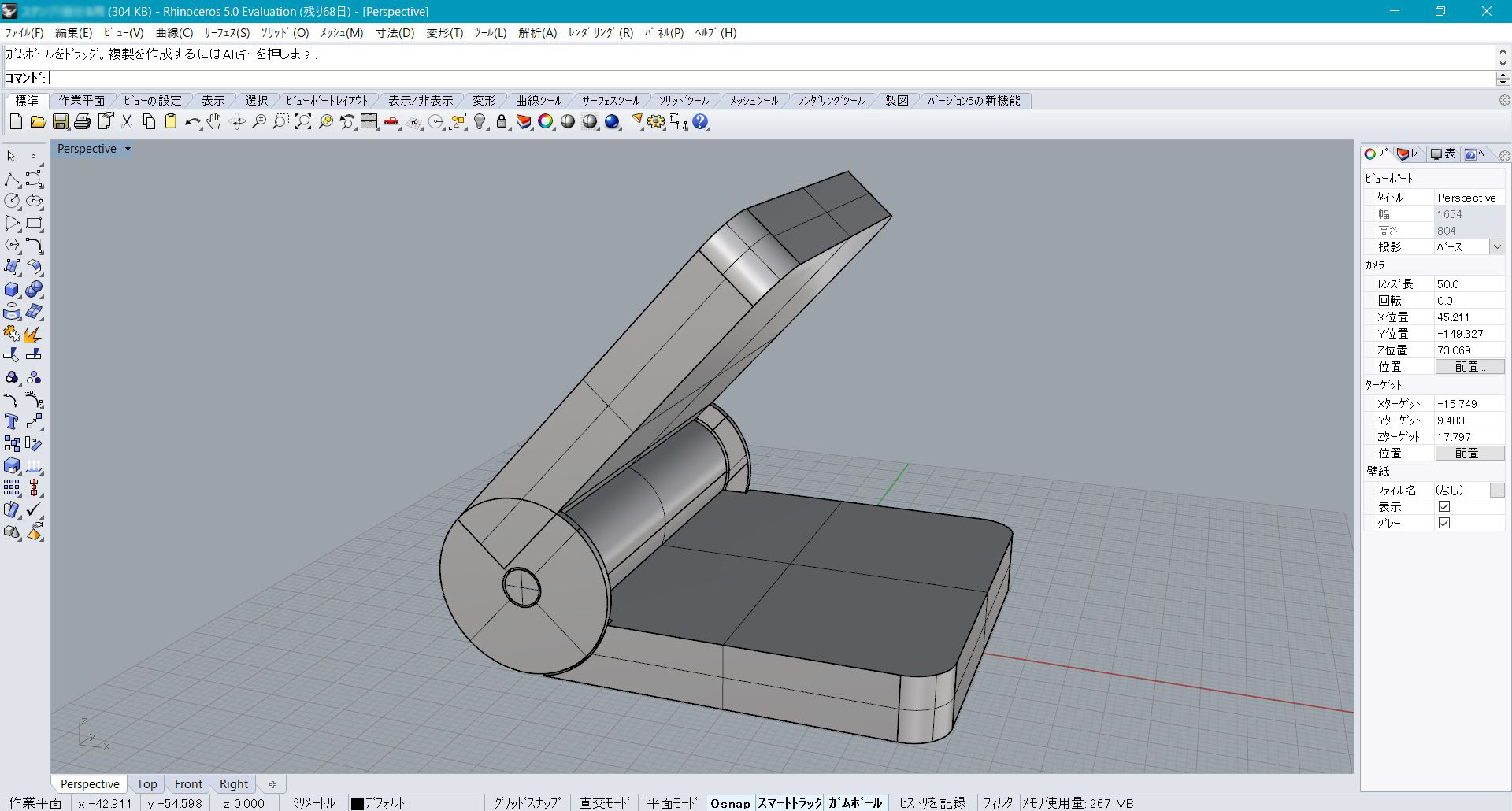
Task: Click the blue question mark Help icon
Action: 700,122
